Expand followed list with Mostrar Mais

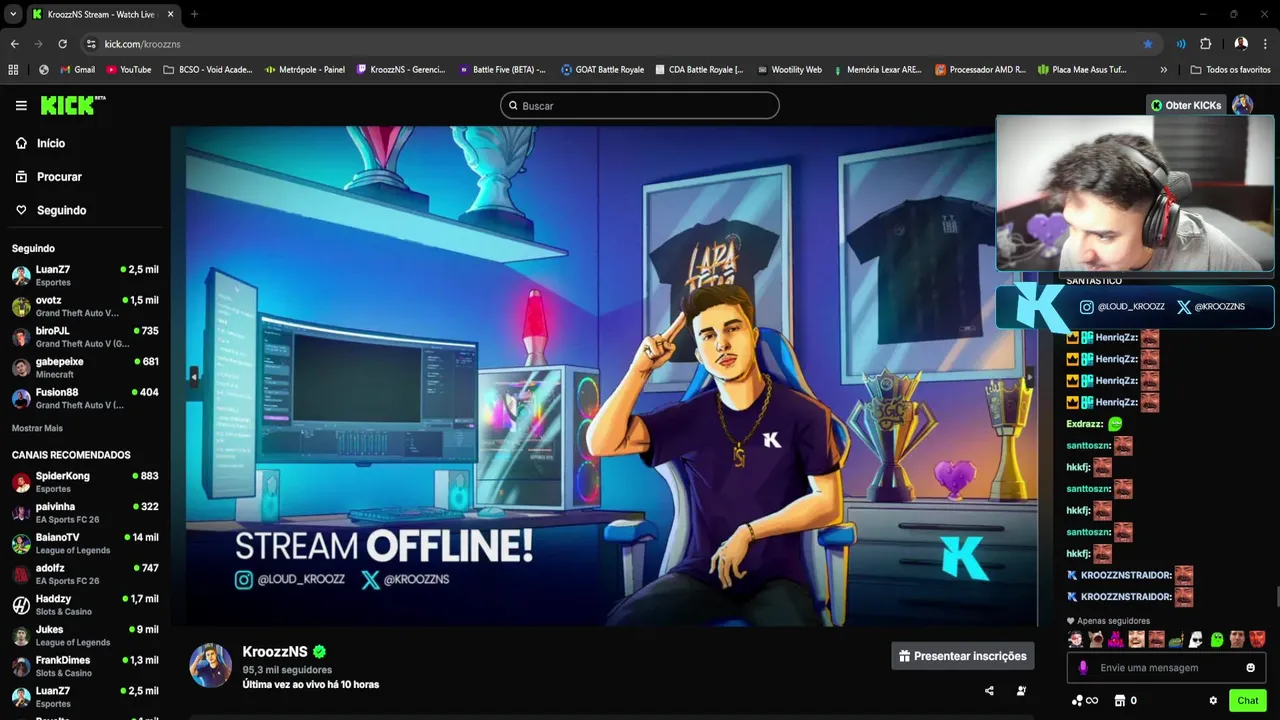click(37, 428)
